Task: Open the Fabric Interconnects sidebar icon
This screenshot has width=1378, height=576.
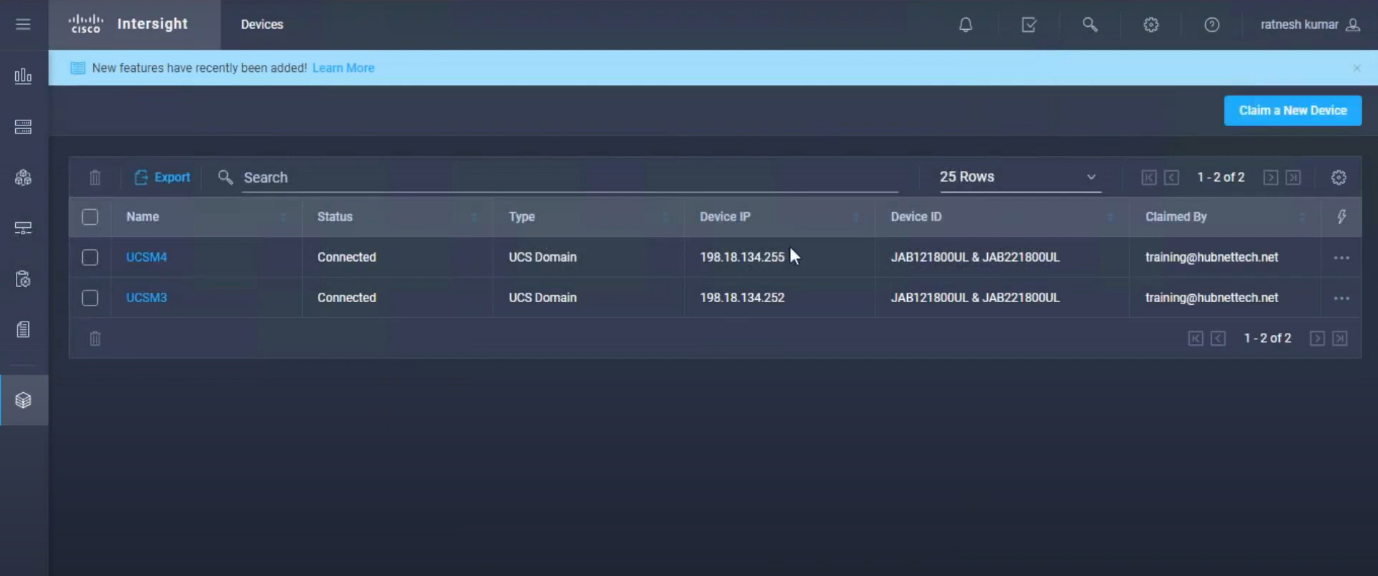Action: click(x=23, y=227)
